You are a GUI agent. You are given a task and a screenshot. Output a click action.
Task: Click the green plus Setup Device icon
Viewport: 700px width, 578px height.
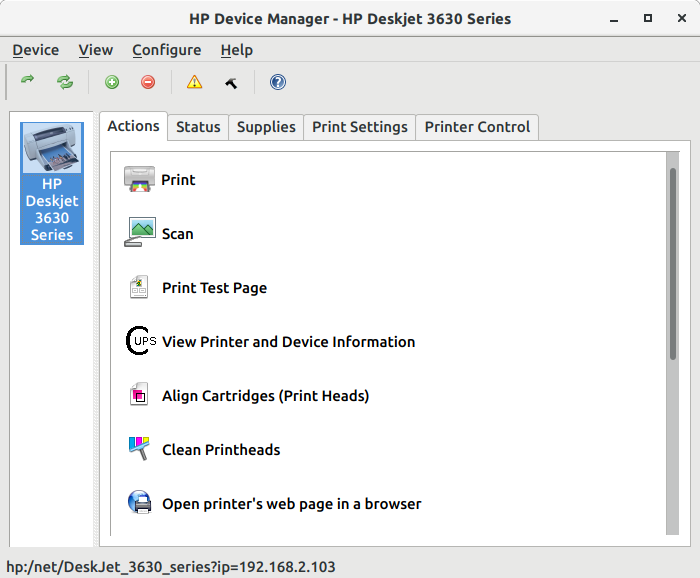click(x=112, y=82)
